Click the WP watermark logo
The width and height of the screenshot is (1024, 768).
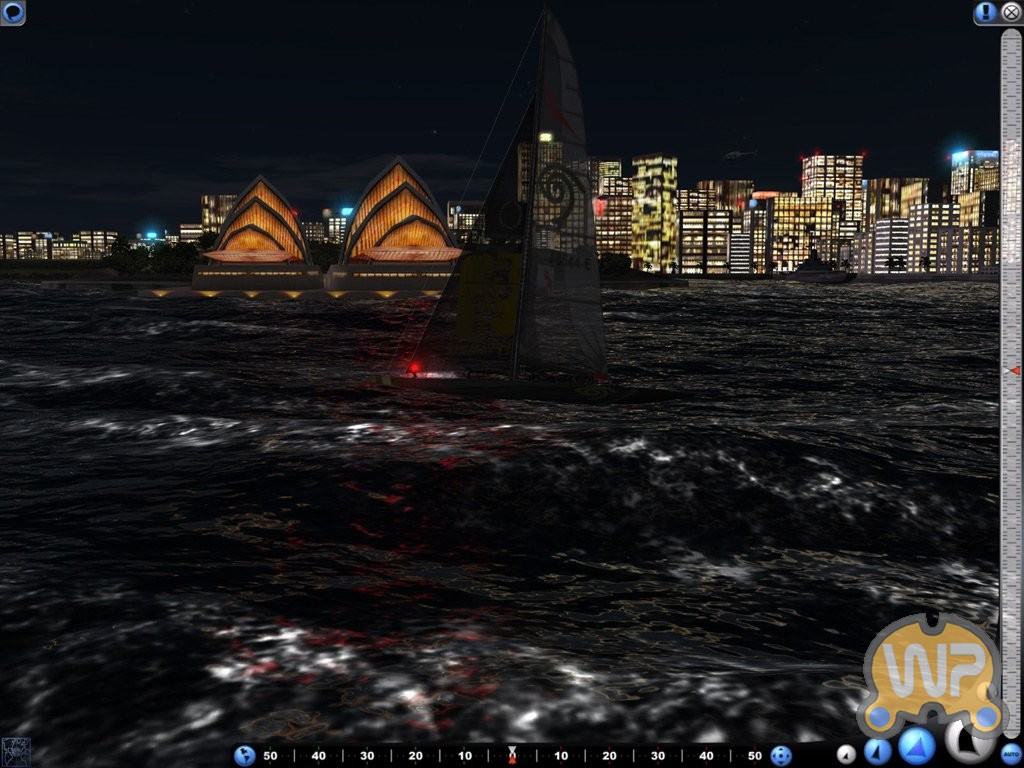(930, 672)
